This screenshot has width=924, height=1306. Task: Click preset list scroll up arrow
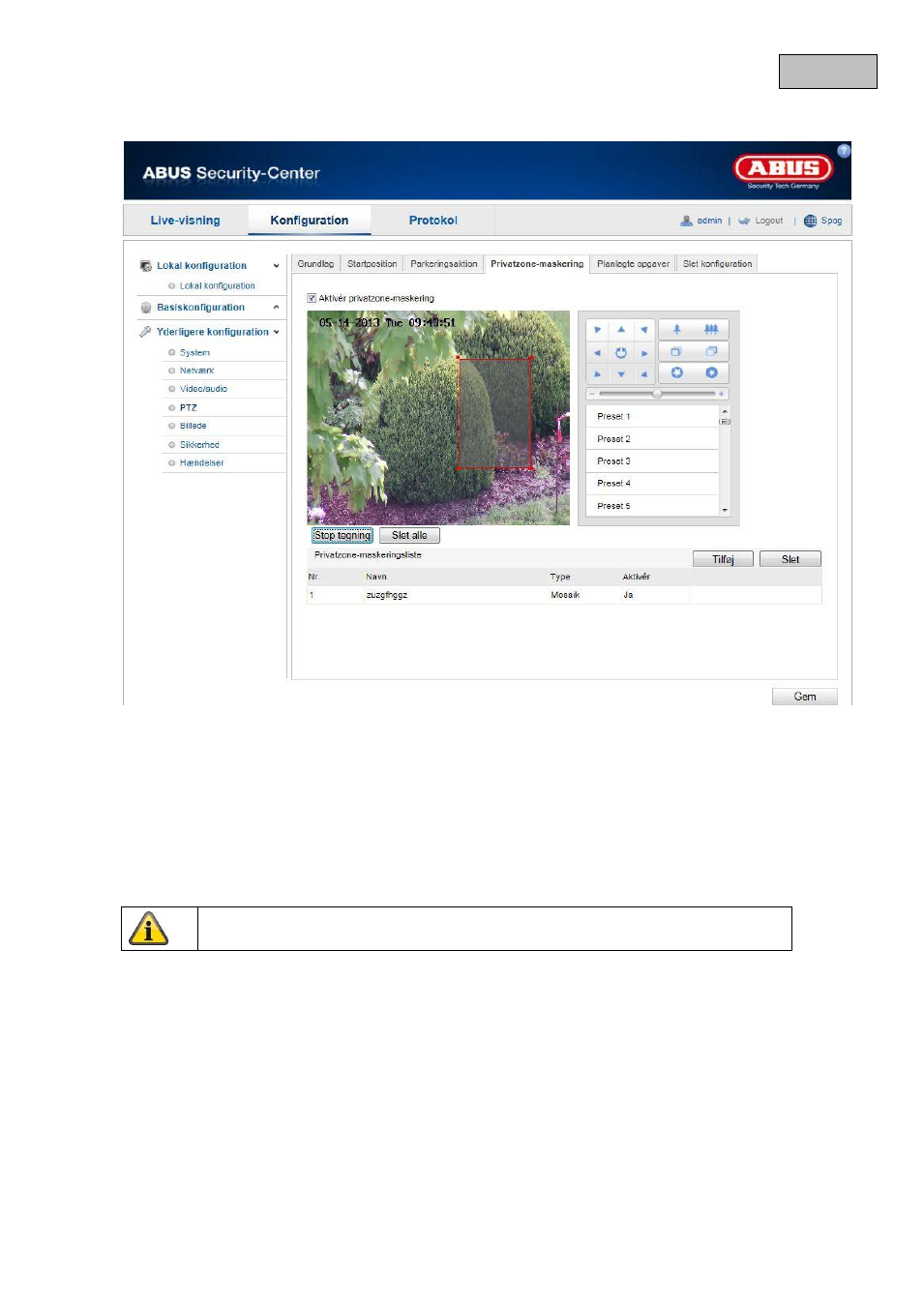click(725, 411)
